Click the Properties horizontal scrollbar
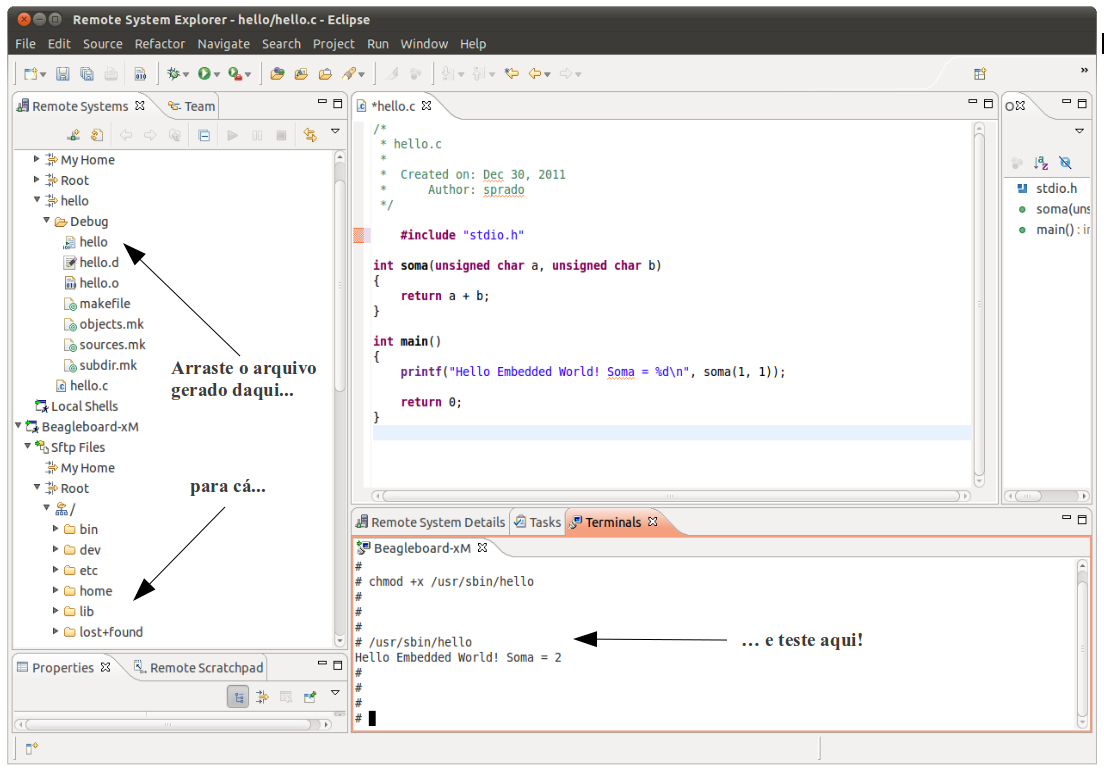 173,724
